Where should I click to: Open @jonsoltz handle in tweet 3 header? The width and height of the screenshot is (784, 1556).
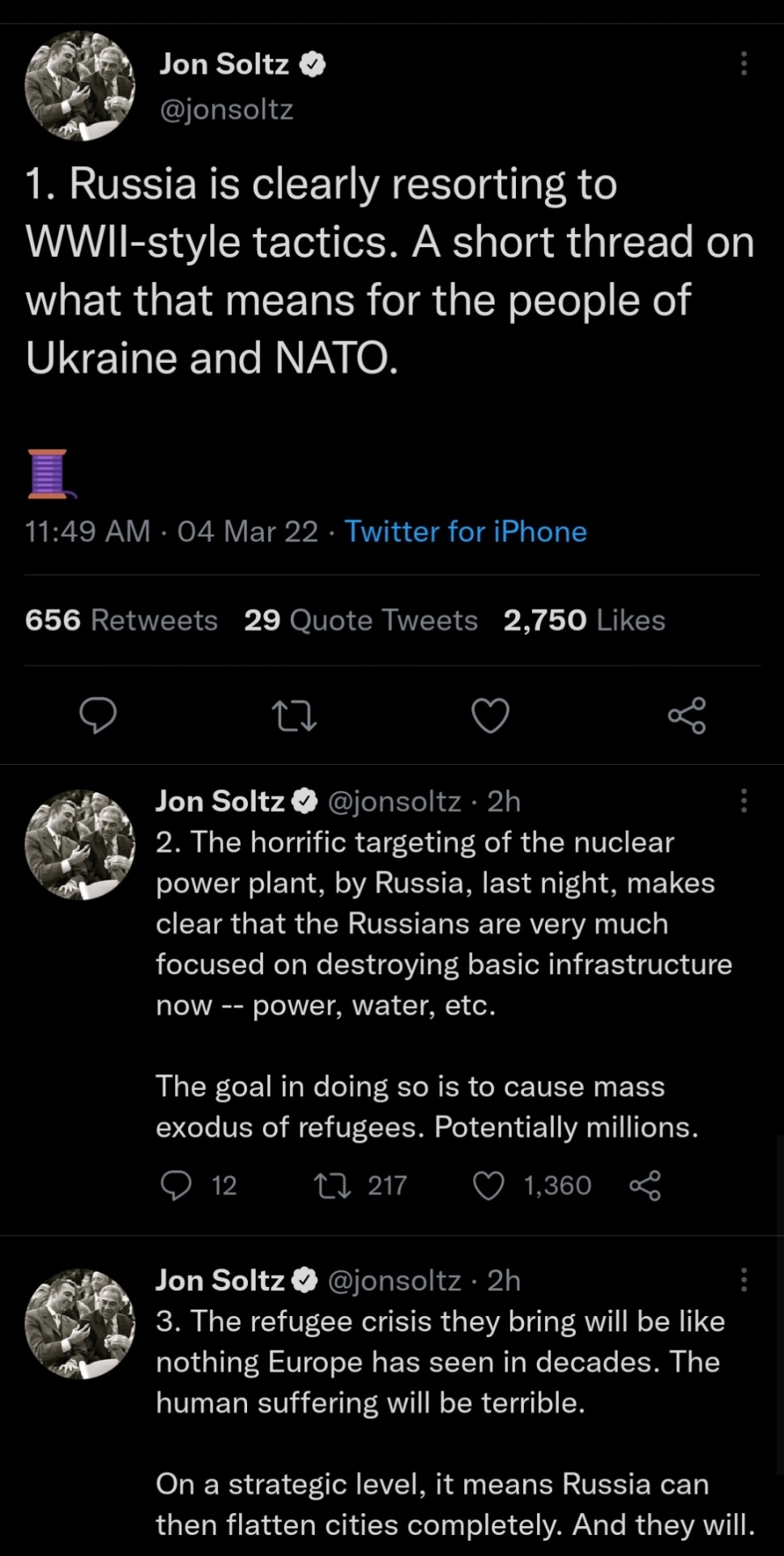[394, 1280]
